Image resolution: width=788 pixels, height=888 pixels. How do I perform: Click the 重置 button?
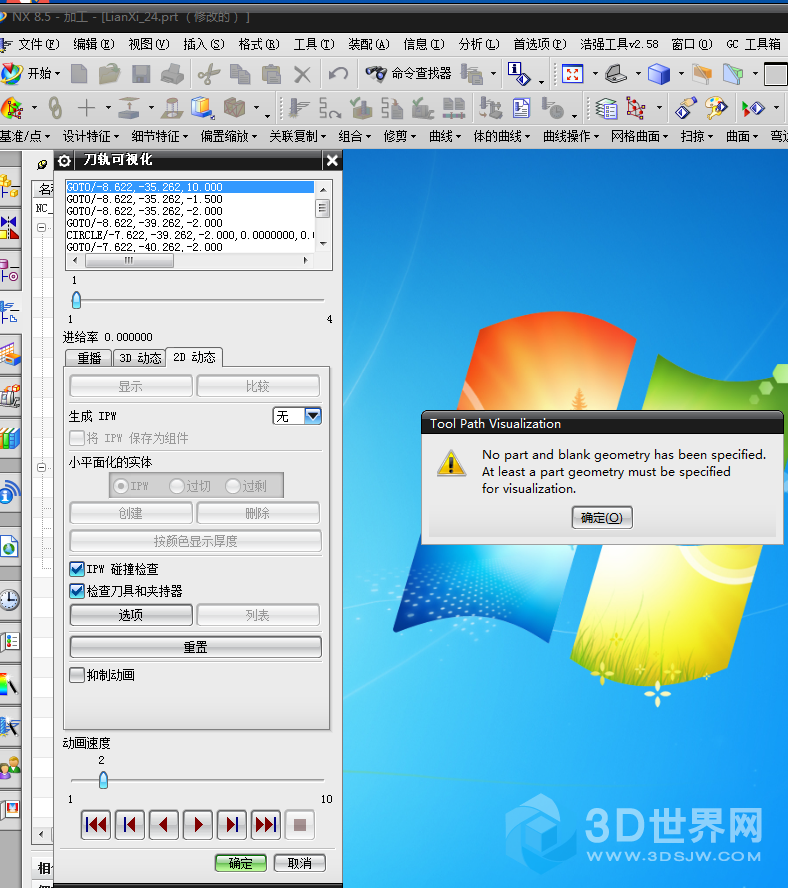195,647
